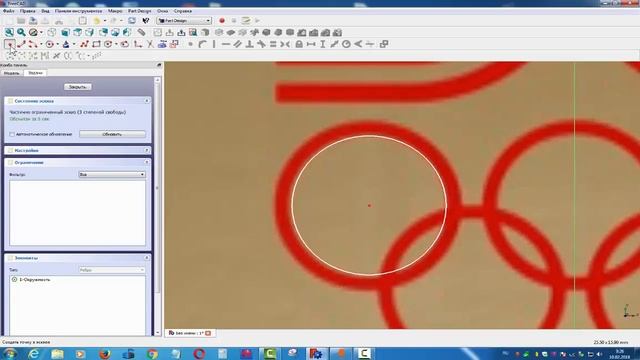Open Internet Explorer from taskbar
This screenshot has height=360, width=640.
(x=34, y=354)
